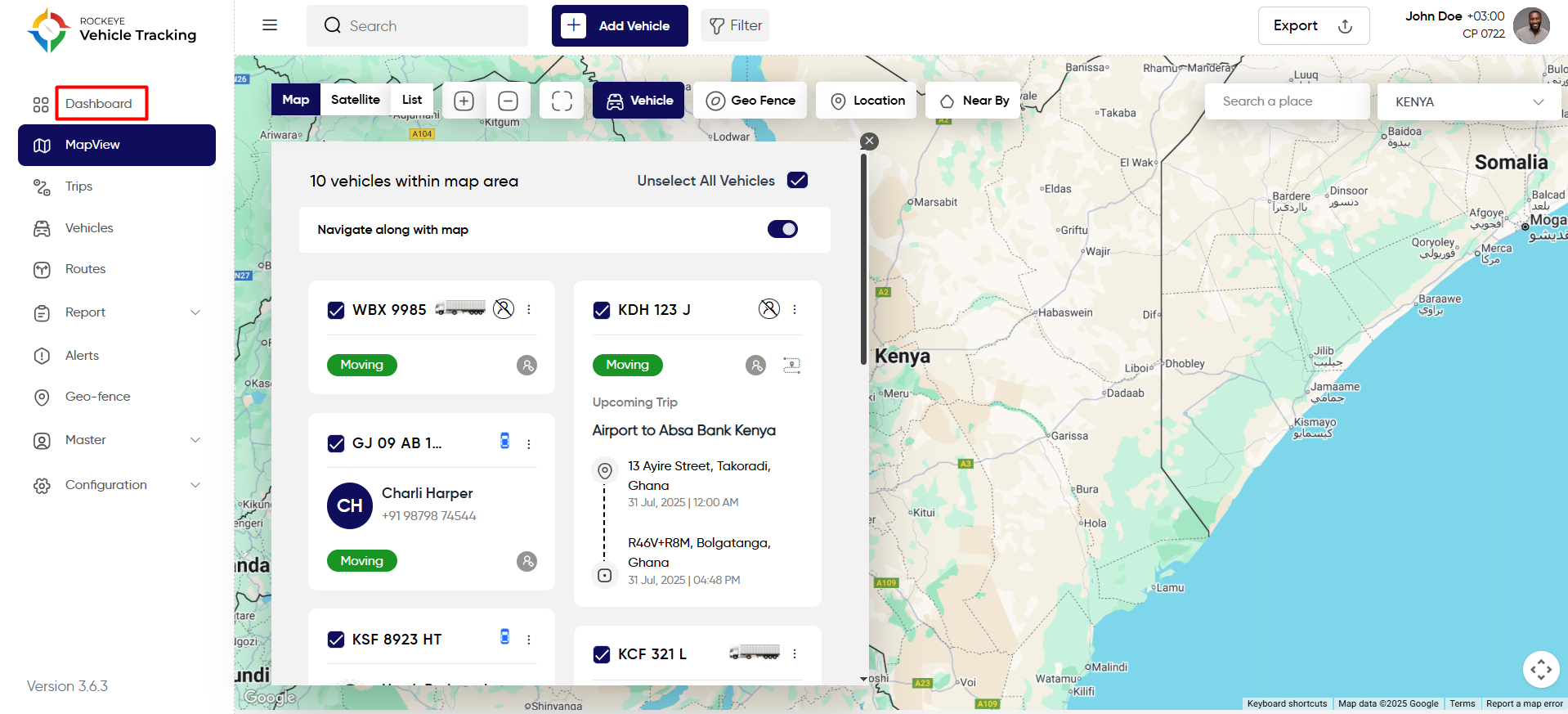This screenshot has height=714, width=1568.
Task: Uncheck KSF 8923 HT vehicle checkbox
Action: pos(336,640)
